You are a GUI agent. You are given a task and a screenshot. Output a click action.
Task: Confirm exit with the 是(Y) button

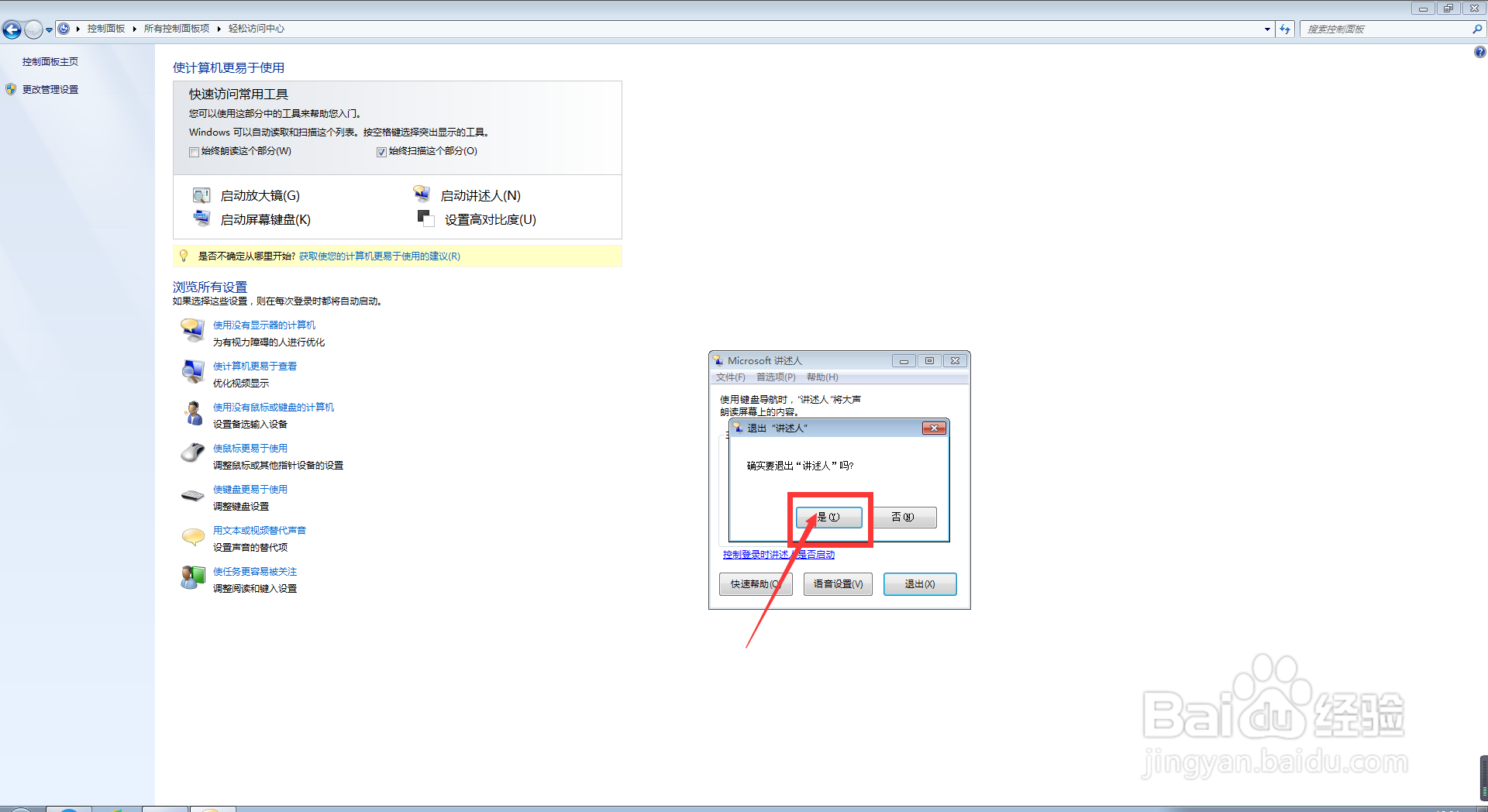pyautogui.click(x=828, y=517)
